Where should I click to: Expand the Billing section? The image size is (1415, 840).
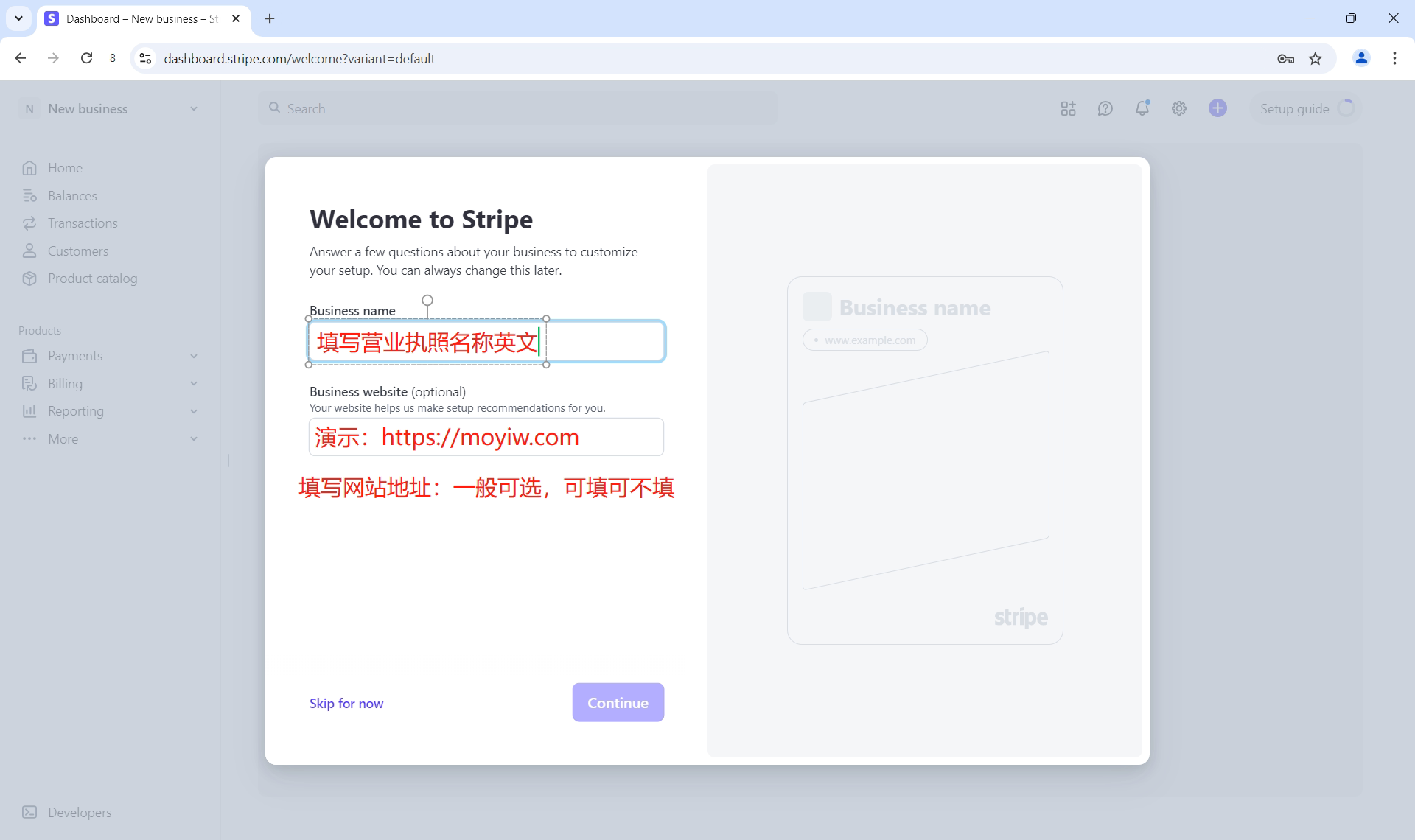(x=65, y=383)
